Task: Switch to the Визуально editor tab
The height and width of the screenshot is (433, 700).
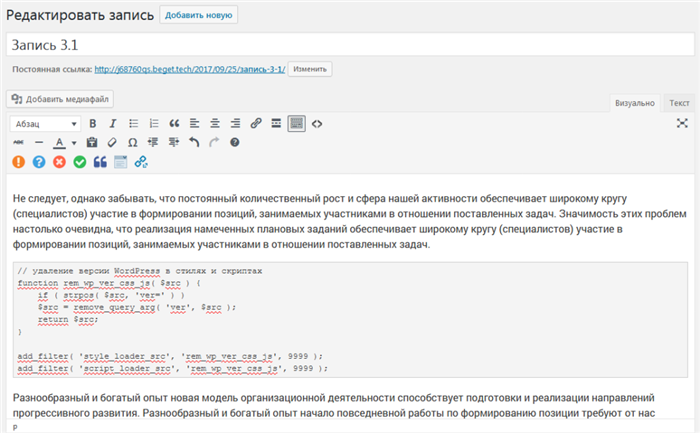Action: 634,103
